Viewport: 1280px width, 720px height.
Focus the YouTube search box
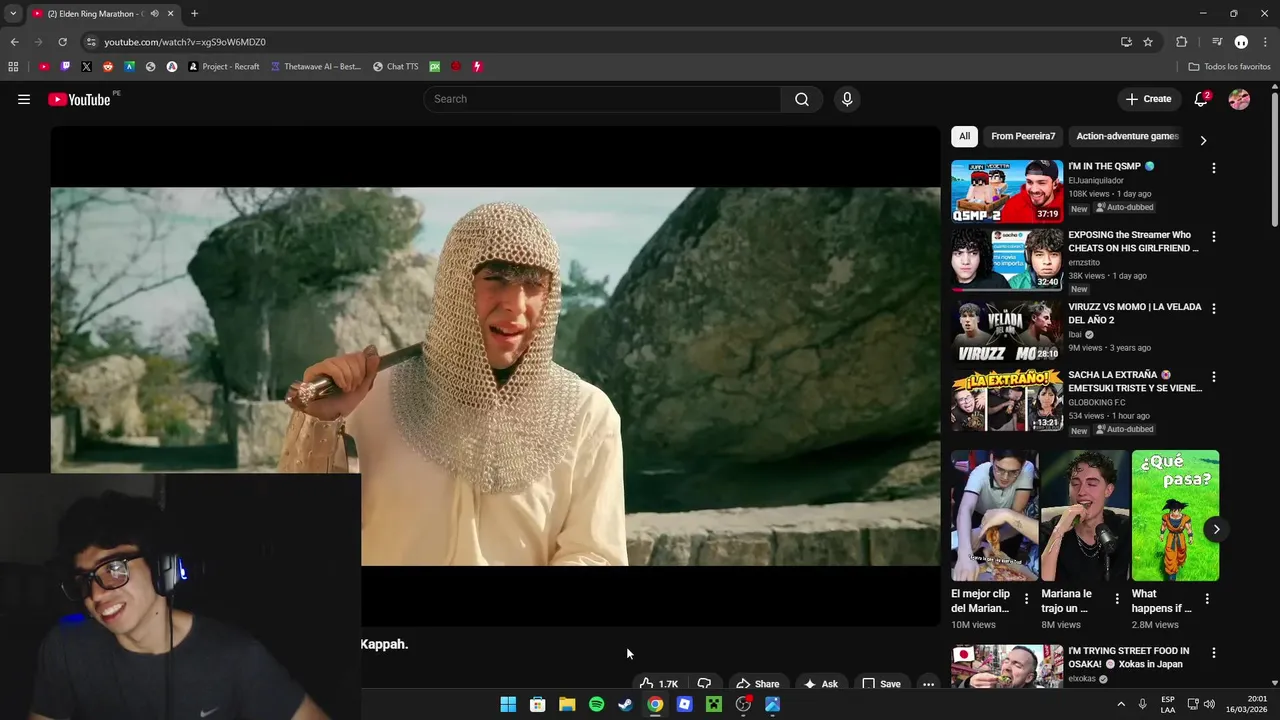602,99
